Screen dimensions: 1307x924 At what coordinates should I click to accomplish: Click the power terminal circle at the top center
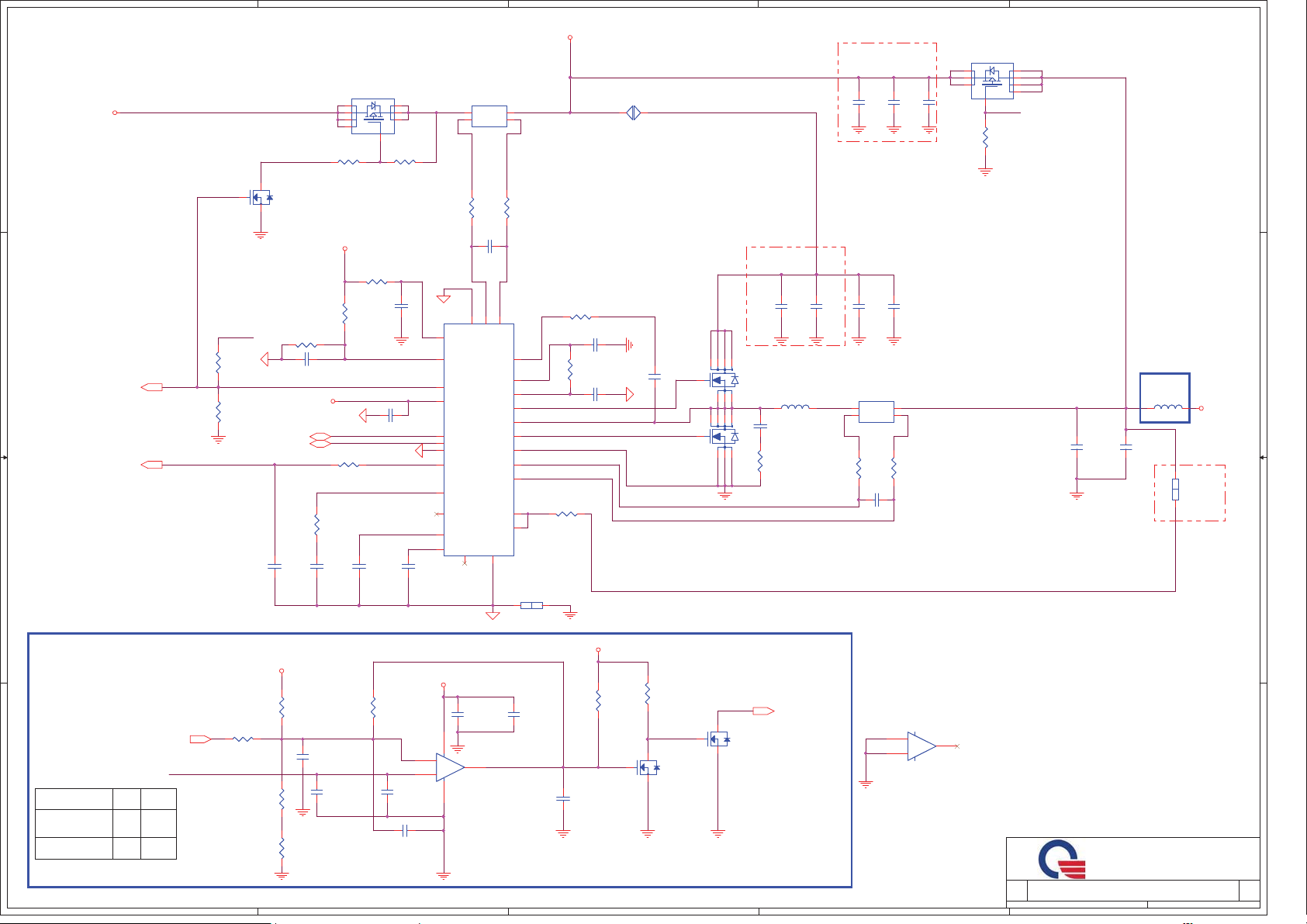[570, 37]
